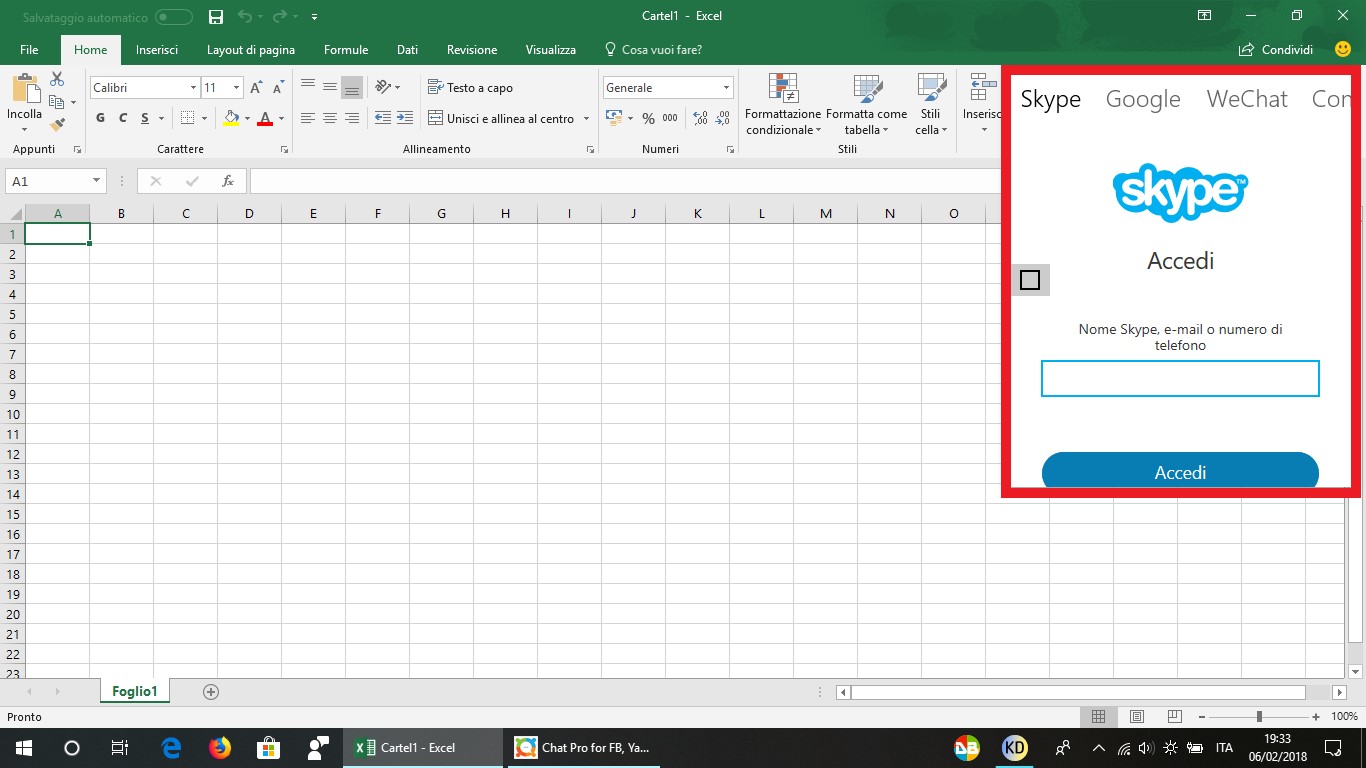Screen dimensions: 1366x768
Task: Apply thousands separator 000 style
Action: (x=670, y=118)
